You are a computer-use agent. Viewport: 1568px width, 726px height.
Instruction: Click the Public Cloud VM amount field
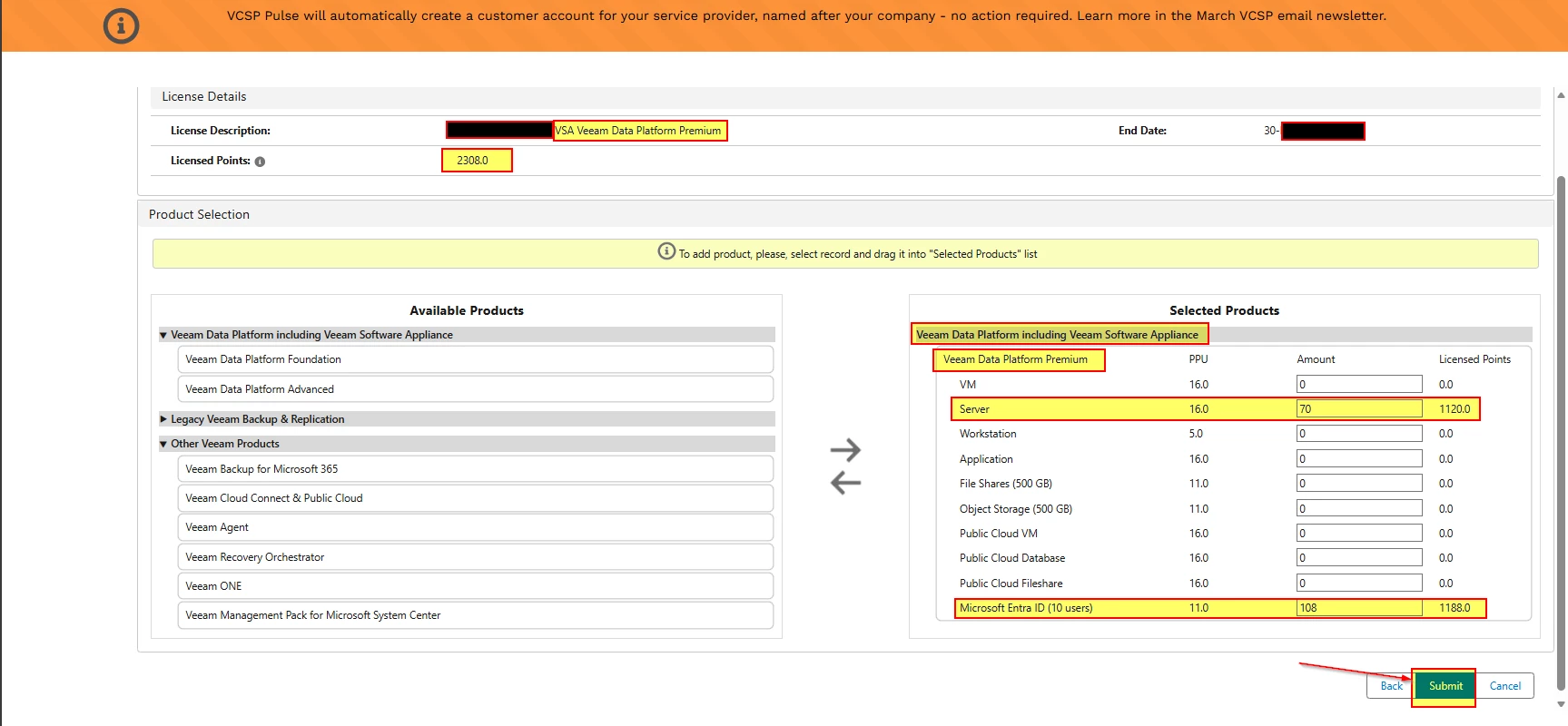coord(1359,534)
